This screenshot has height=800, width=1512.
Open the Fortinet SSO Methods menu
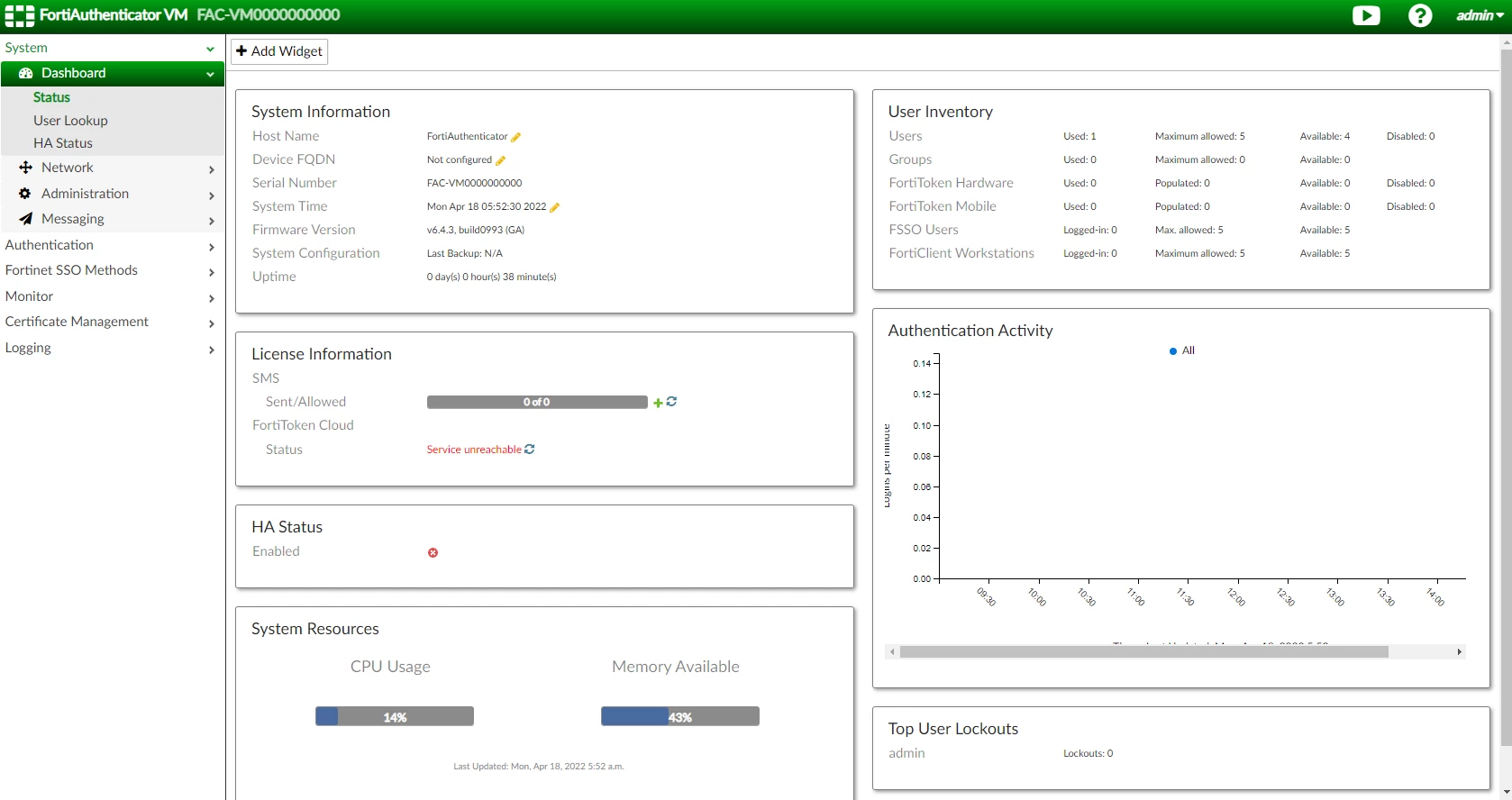pyautogui.click(x=71, y=270)
